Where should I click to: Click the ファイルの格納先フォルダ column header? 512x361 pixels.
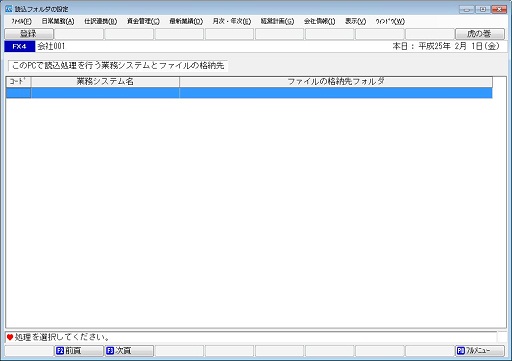point(336,82)
